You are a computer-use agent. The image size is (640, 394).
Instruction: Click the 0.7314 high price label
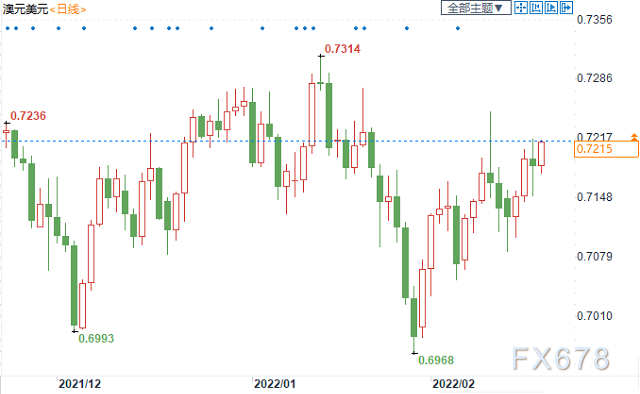342,49
